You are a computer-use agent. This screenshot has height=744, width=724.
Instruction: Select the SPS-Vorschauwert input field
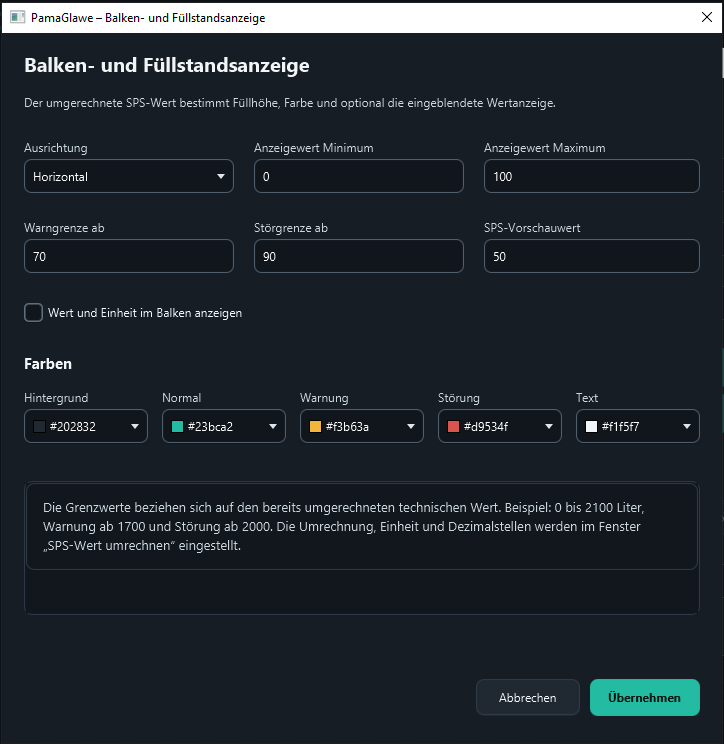click(592, 256)
